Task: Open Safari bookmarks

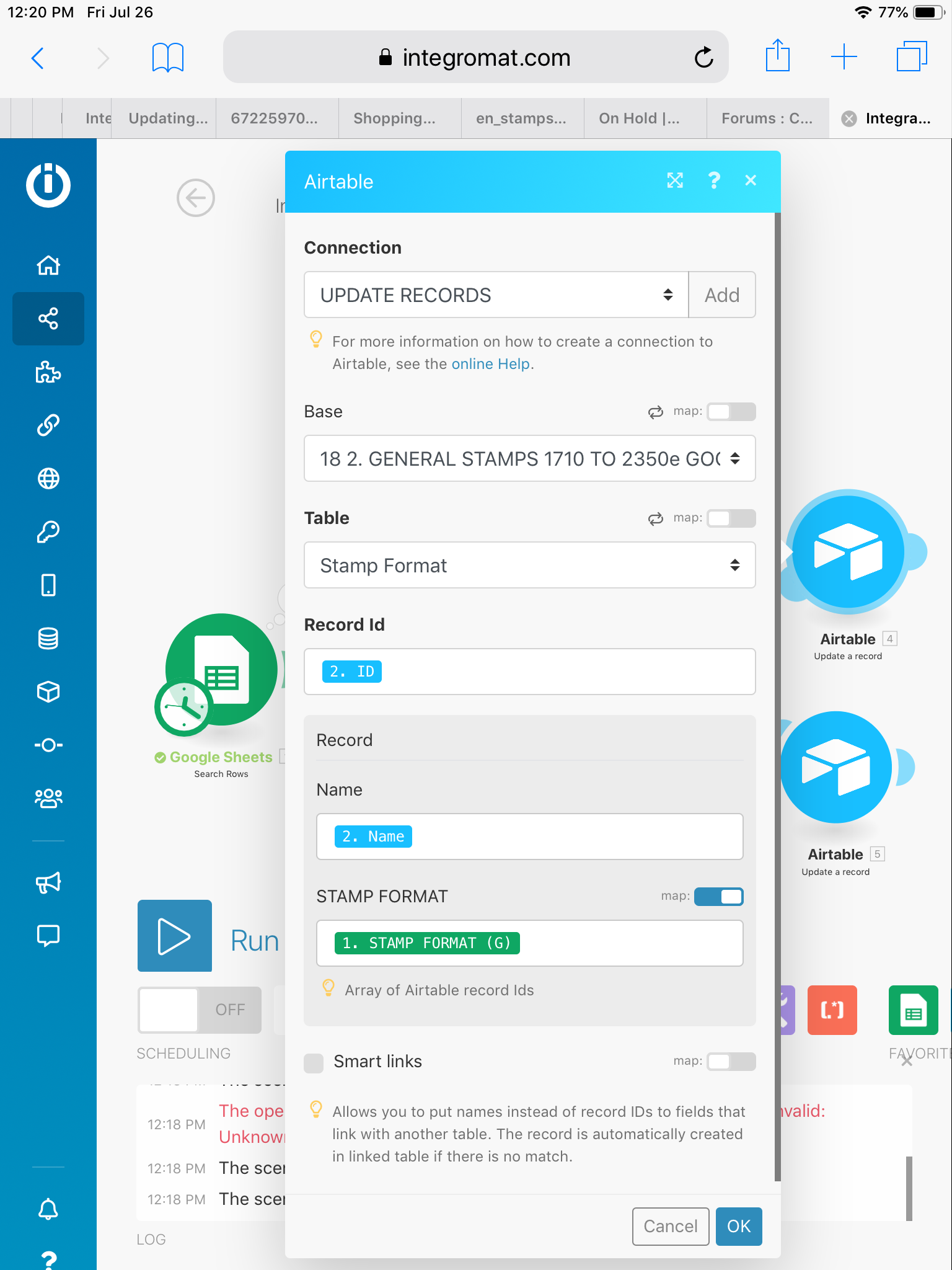Action: [x=168, y=58]
